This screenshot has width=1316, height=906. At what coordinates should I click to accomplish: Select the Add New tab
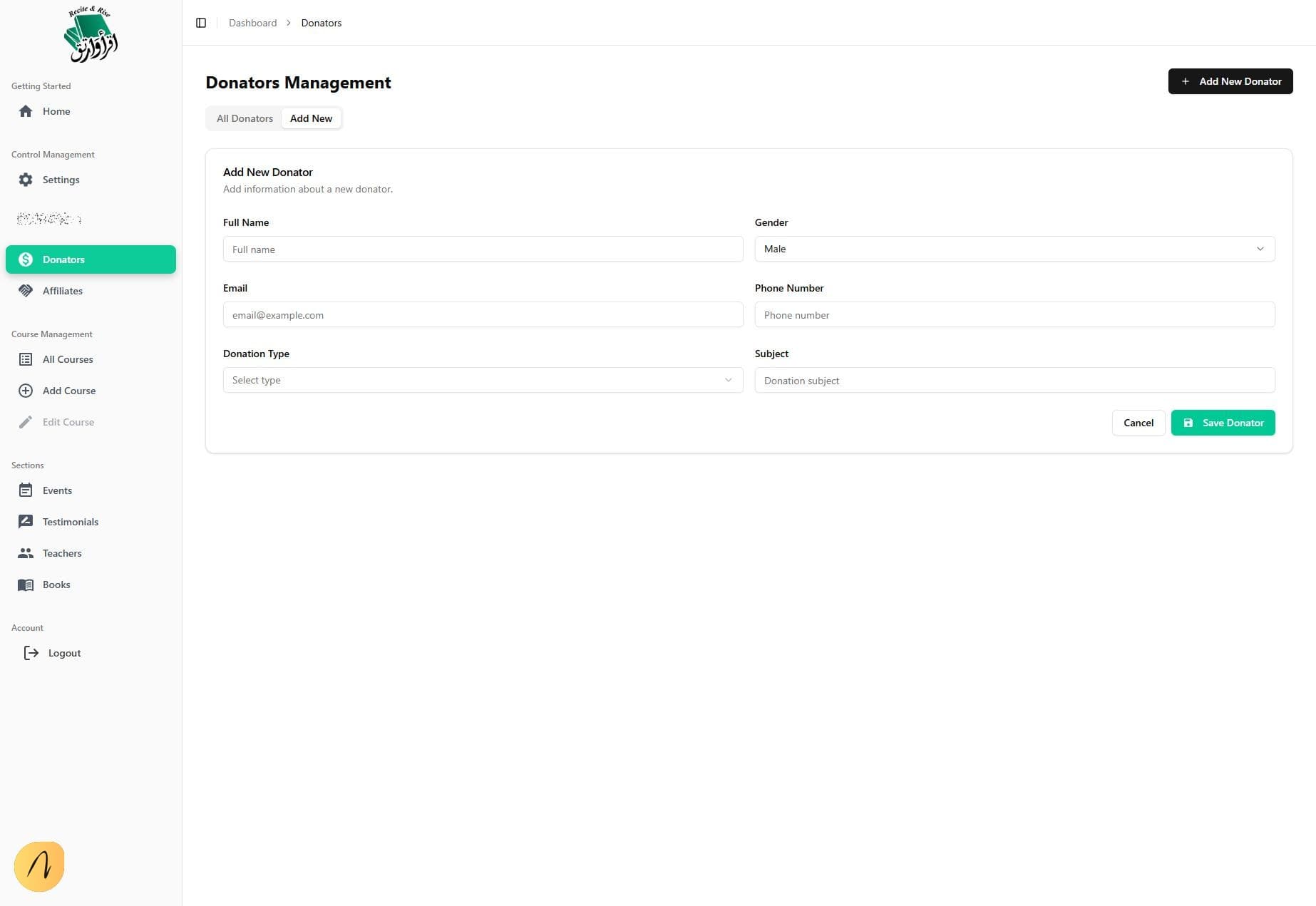[311, 118]
